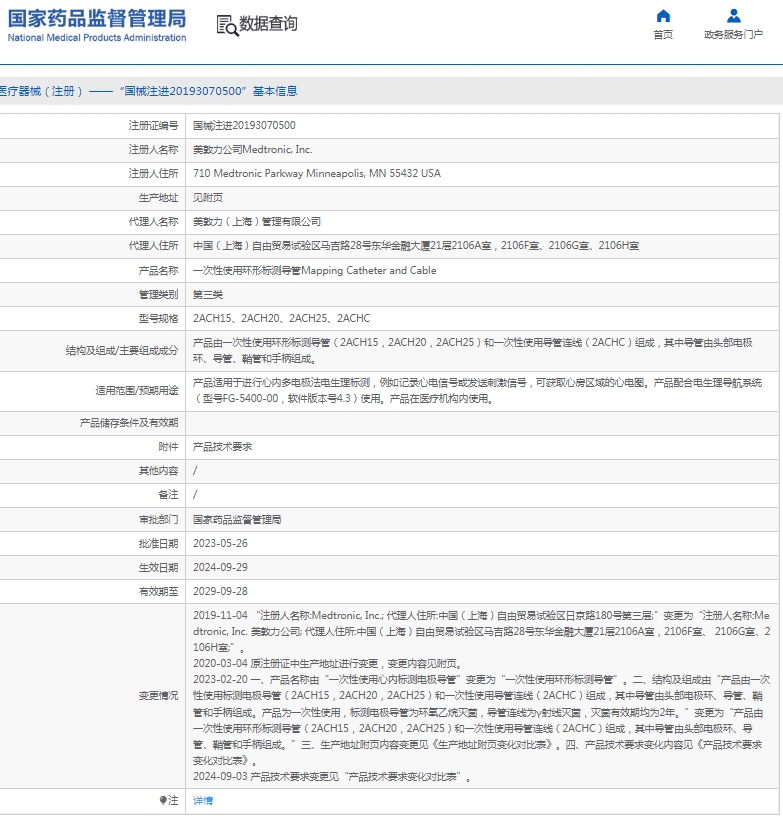Select address 710 Medtronic Parkway Minneapolis
783x821 pixels.
(x=317, y=173)
